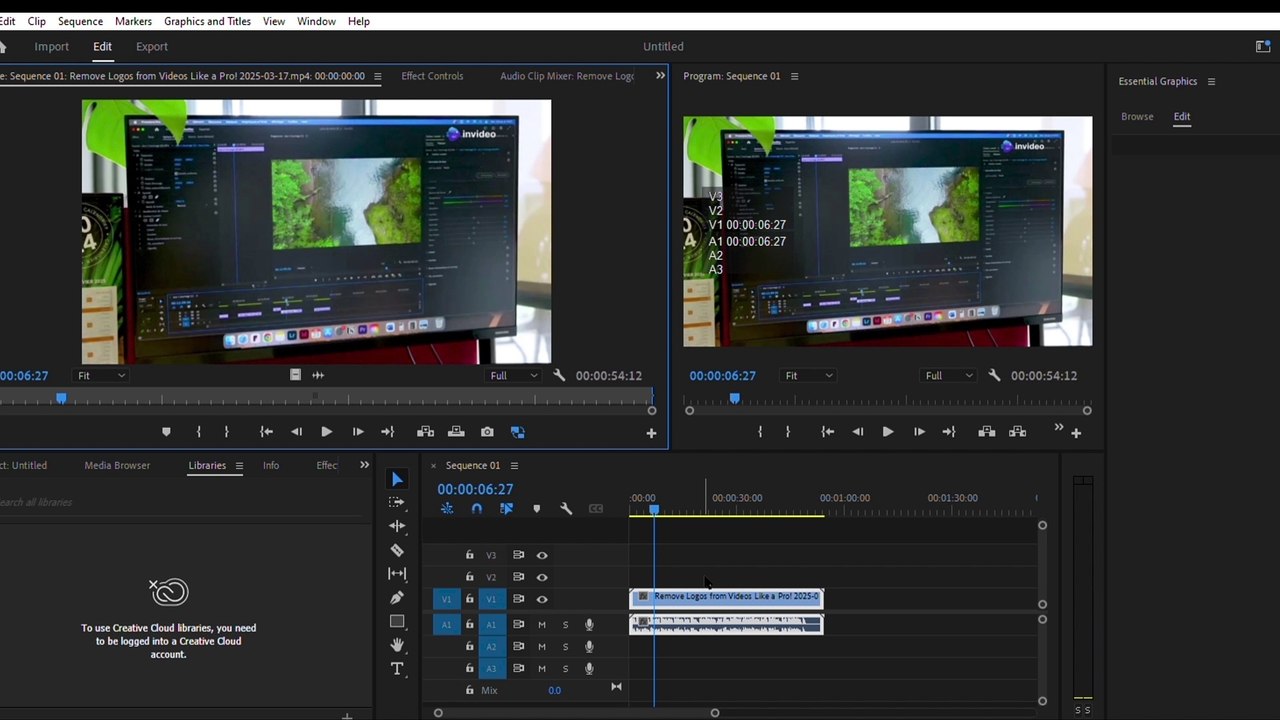Viewport: 1280px width, 720px height.
Task: Open the Sequence 01 timeline panel menu
Action: click(514, 465)
